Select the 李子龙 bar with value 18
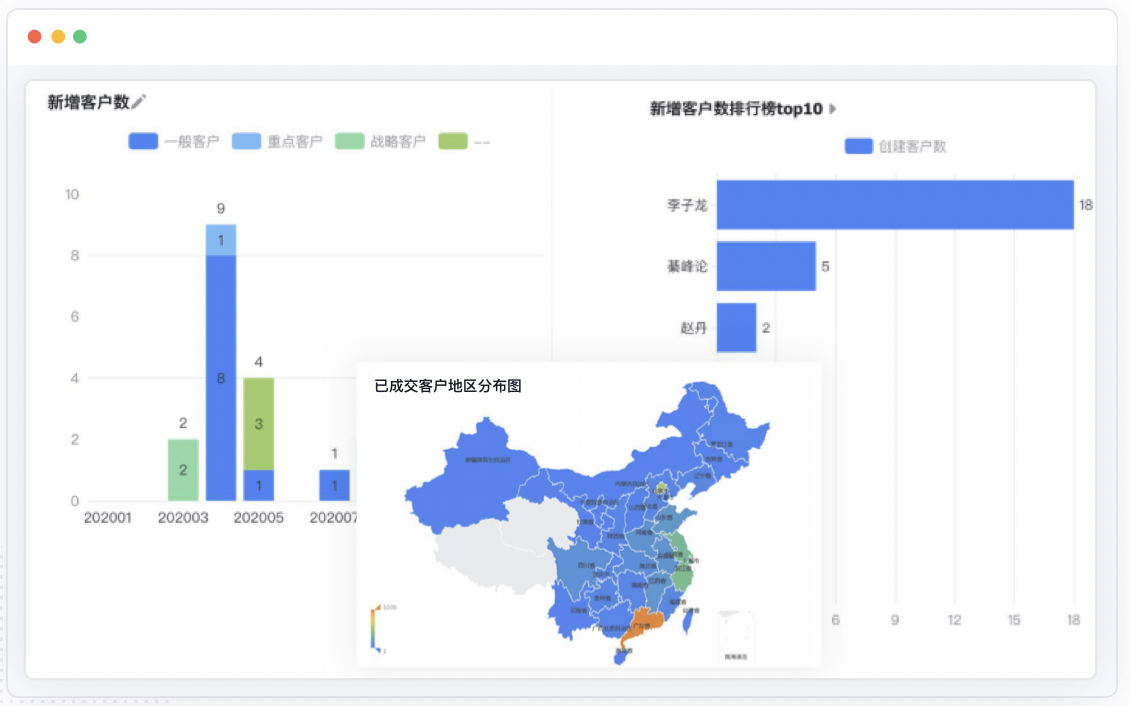Screen dimensions: 1130x706 point(895,205)
